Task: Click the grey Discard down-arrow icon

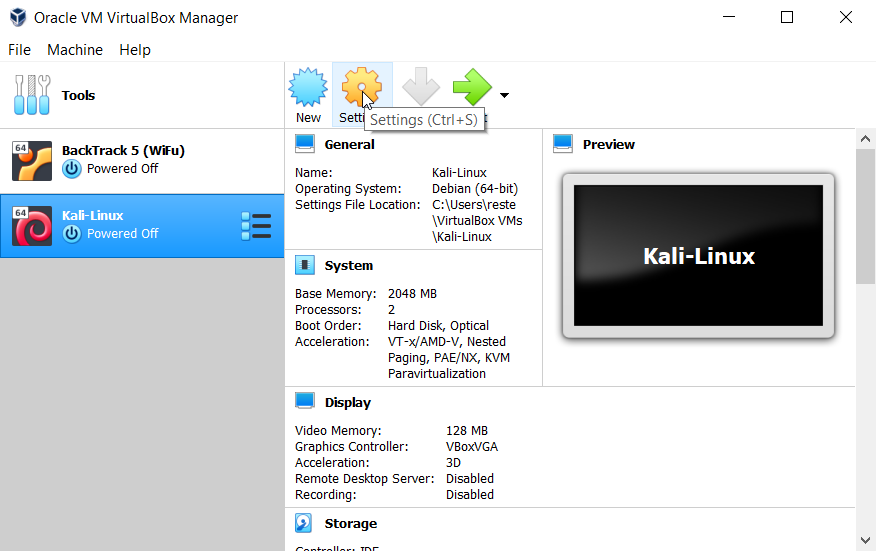Action: pyautogui.click(x=421, y=87)
